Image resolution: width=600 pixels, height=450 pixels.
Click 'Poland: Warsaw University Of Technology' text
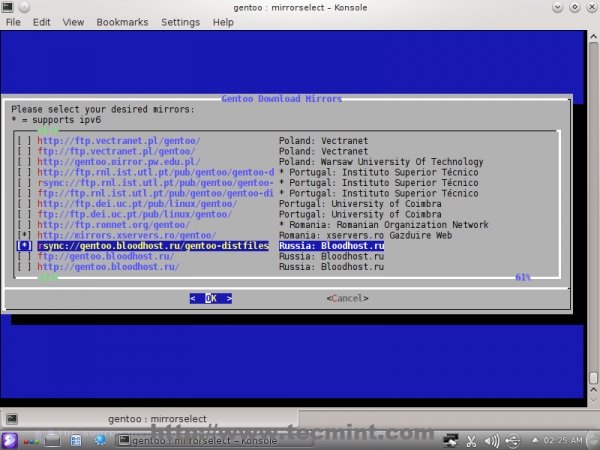pyautogui.click(x=381, y=162)
